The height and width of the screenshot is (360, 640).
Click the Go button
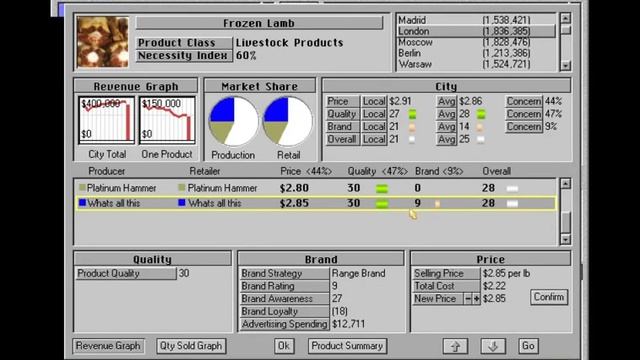[x=528, y=346]
